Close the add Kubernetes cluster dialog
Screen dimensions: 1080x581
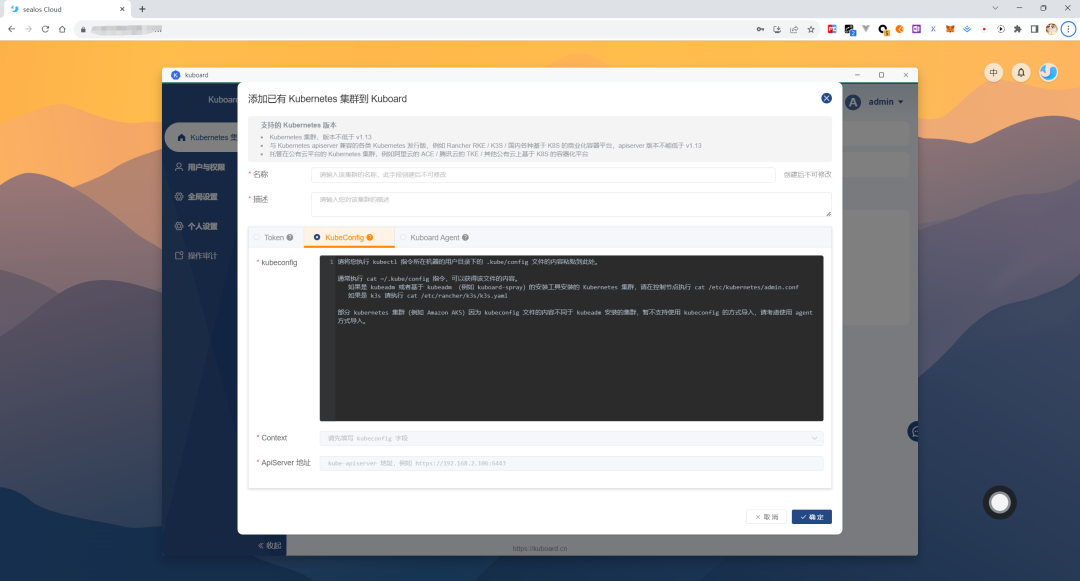coord(827,98)
